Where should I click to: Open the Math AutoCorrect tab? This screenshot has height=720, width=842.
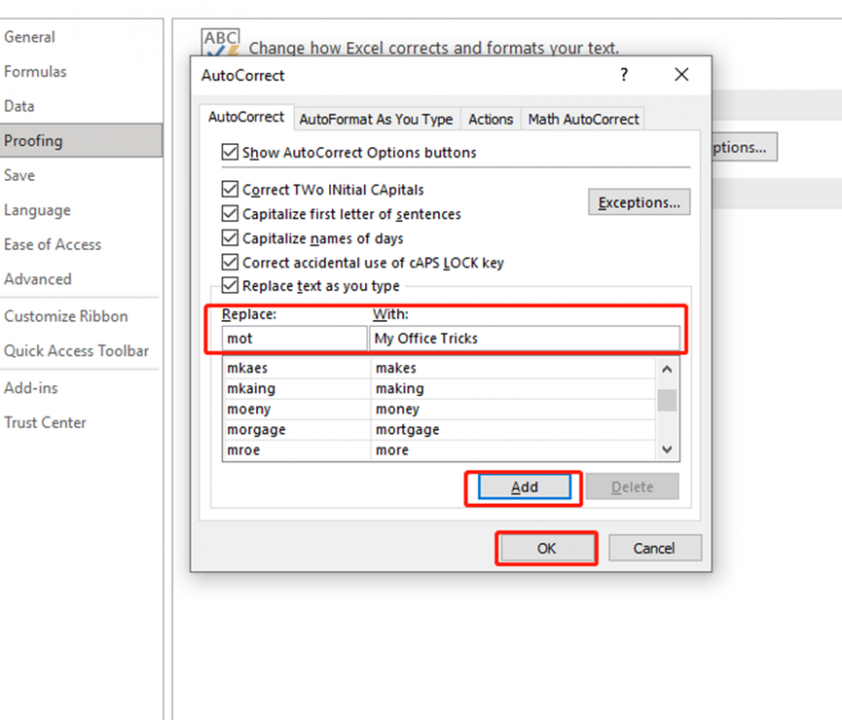pos(583,118)
